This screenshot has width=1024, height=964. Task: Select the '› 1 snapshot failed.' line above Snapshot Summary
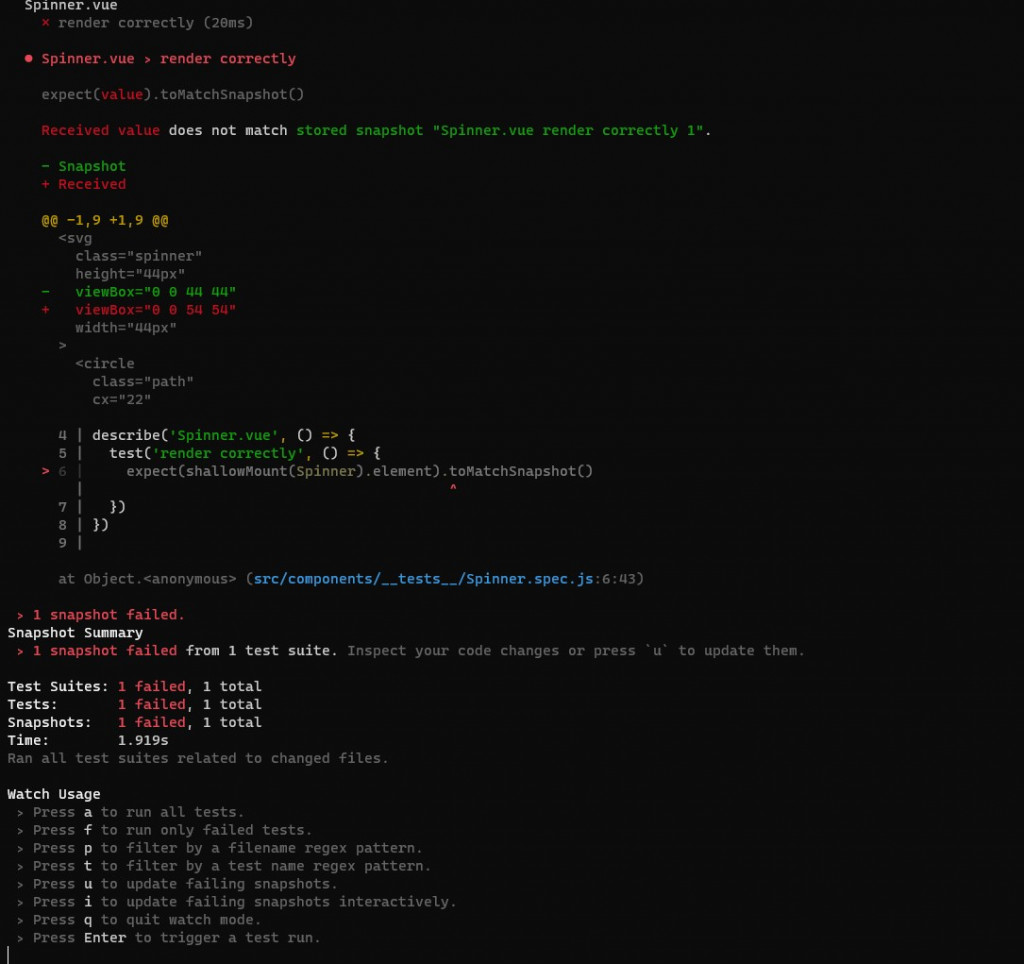101,615
